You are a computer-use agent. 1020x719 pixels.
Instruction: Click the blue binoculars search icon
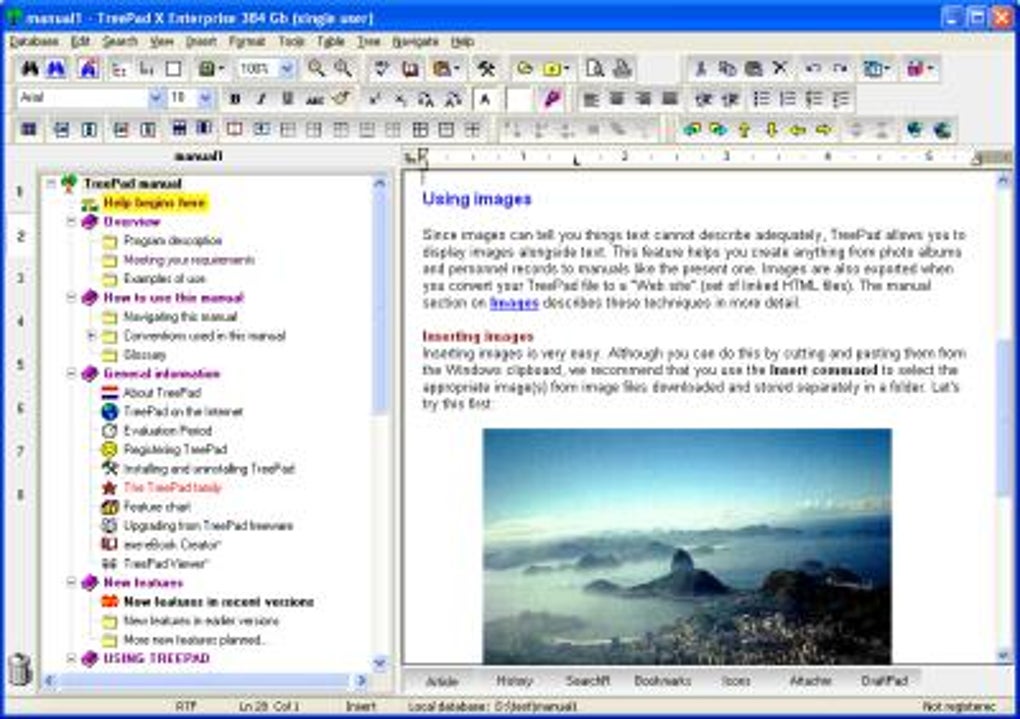57,68
